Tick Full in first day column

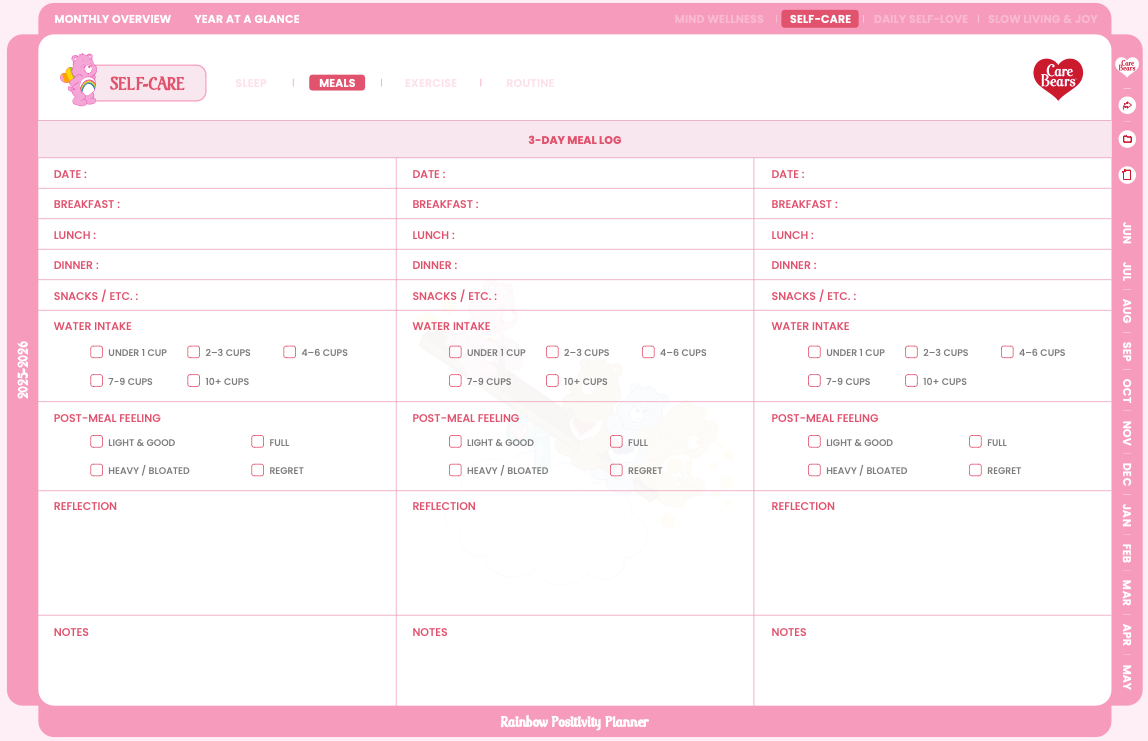(258, 442)
